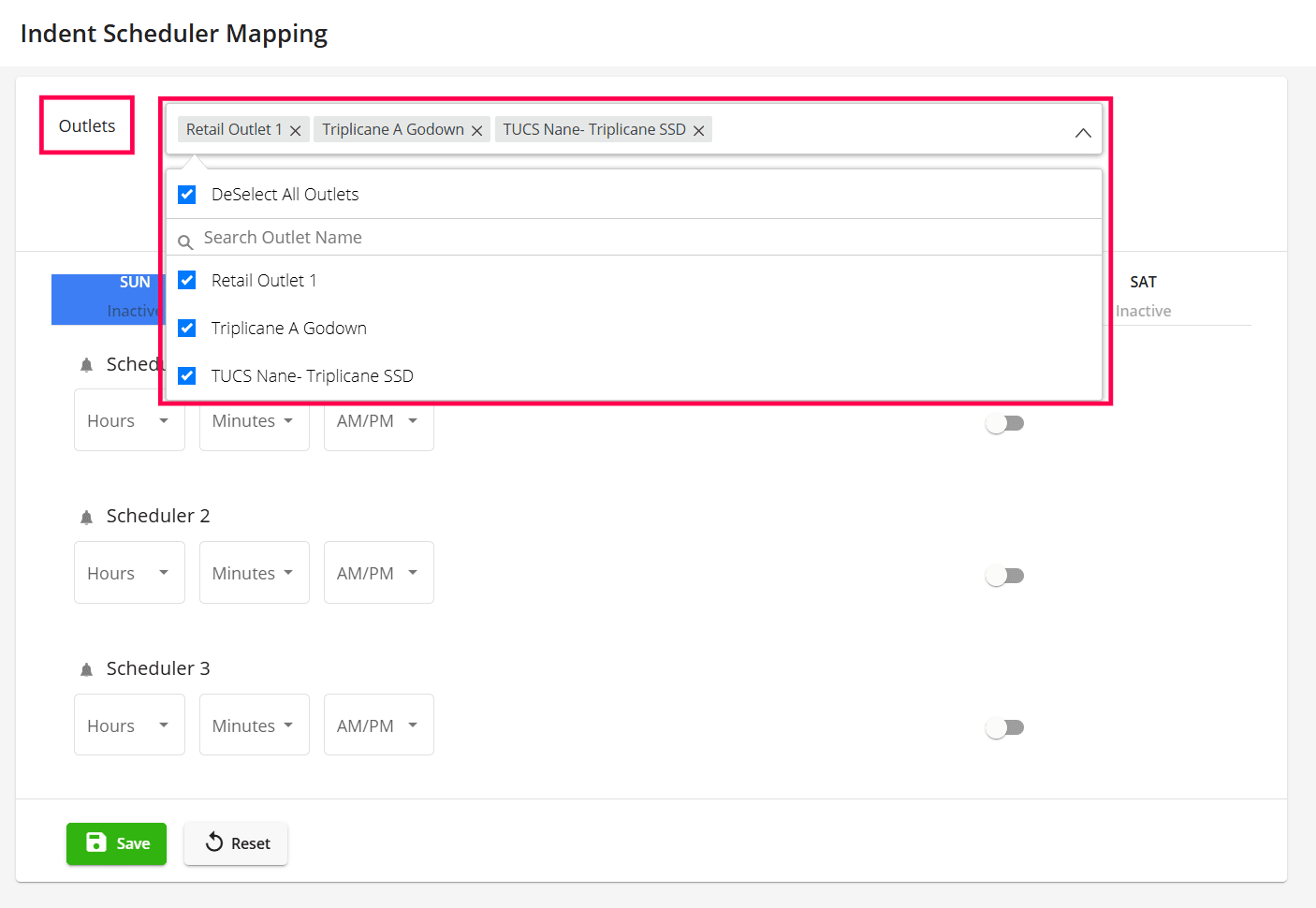Remove the Triplicane A Godown chip
The height and width of the screenshot is (908, 1316).
point(476,131)
